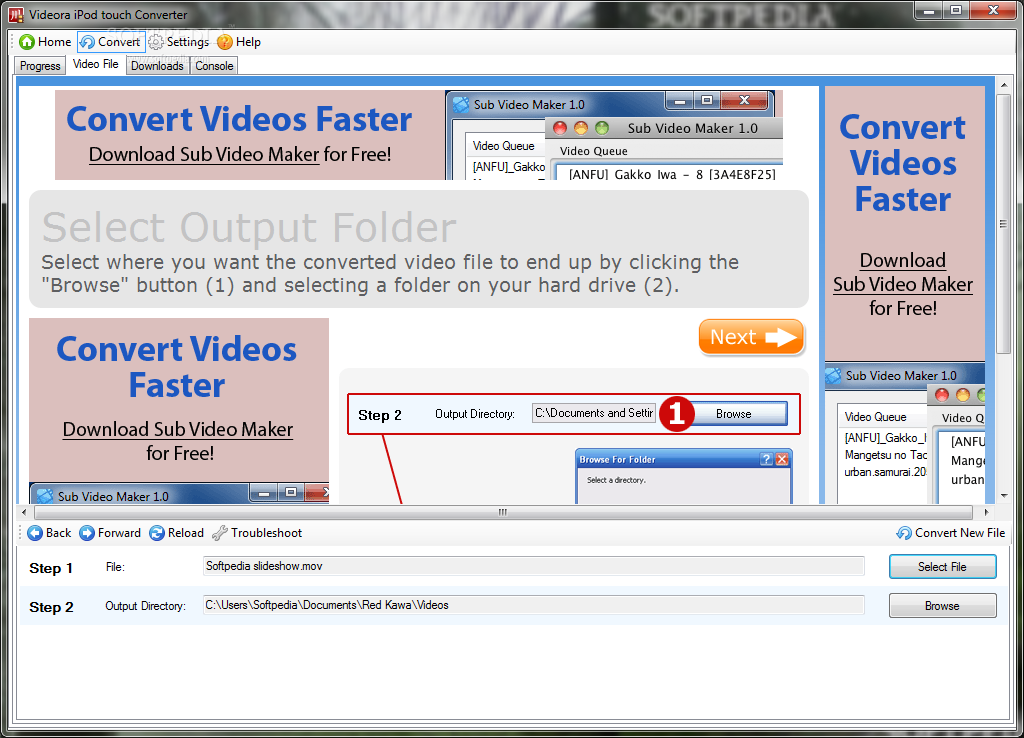This screenshot has height=738, width=1024.
Task: Open the Help toolbar label
Action: pyautogui.click(x=248, y=42)
